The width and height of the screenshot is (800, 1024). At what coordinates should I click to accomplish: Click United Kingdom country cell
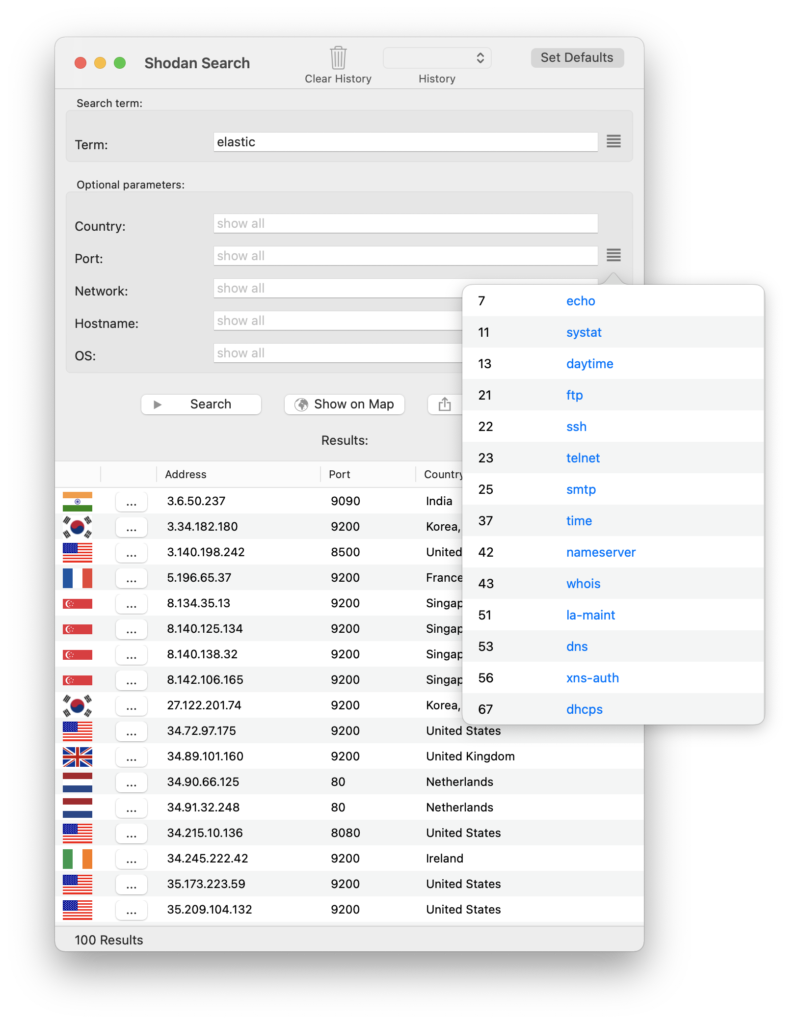[470, 756]
